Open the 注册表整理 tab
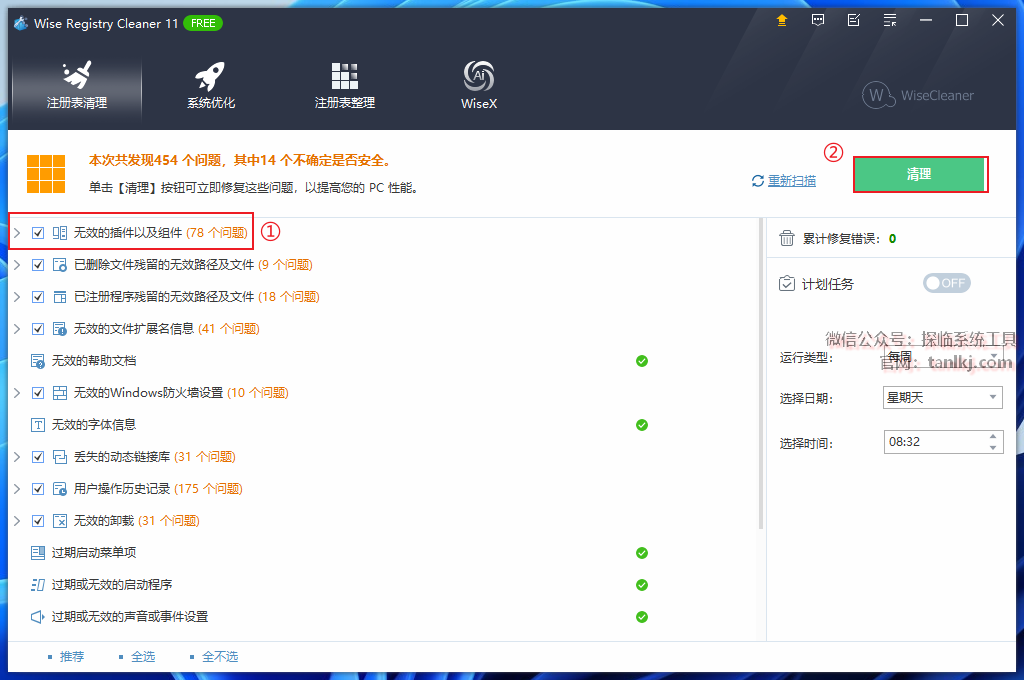Image resolution: width=1024 pixels, height=680 pixels. tap(344, 86)
